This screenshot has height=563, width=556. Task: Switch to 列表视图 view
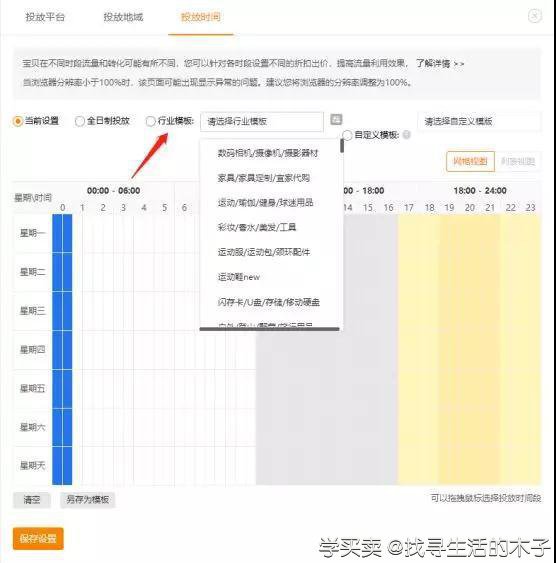pyautogui.click(x=518, y=162)
